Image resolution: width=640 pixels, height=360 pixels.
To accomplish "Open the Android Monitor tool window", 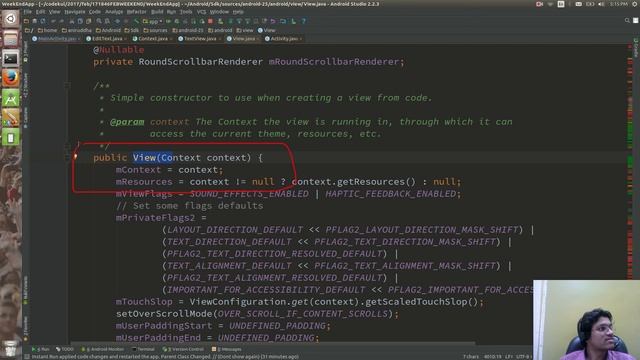I will coord(103,349).
